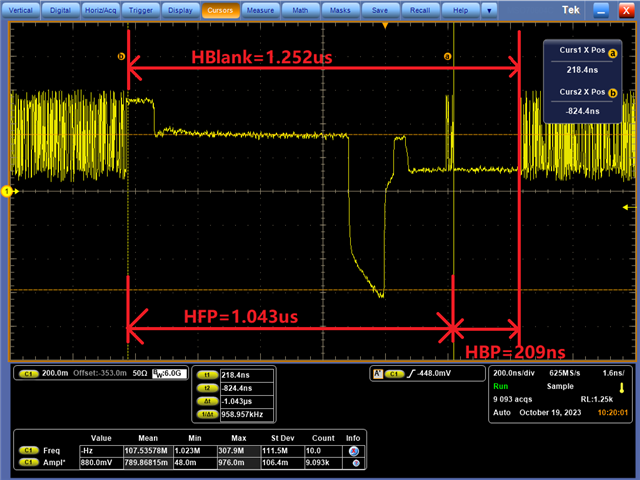This screenshot has height=480, width=640.
Task: Click the 1/Δt cursor readout badge
Action: tap(207, 414)
